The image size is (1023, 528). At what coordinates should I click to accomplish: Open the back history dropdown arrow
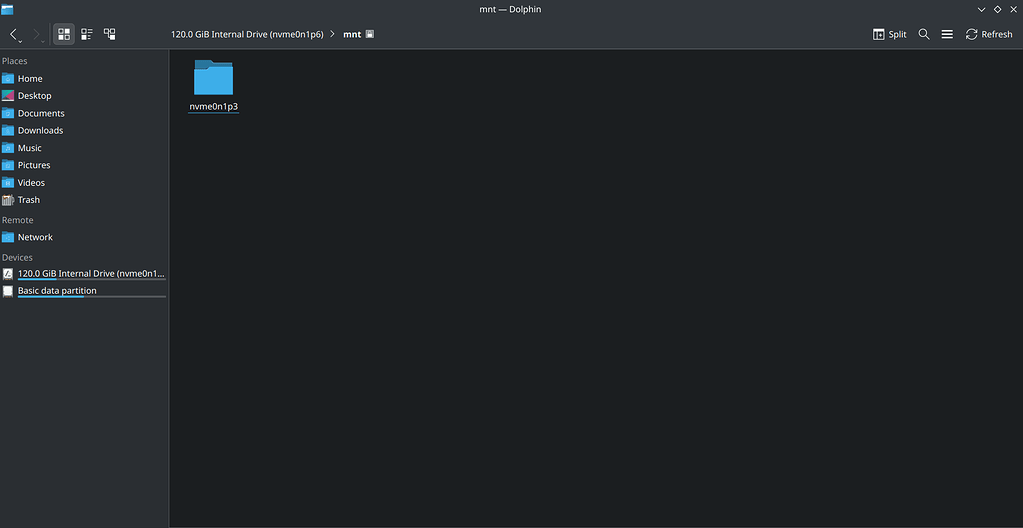click(x=20, y=42)
